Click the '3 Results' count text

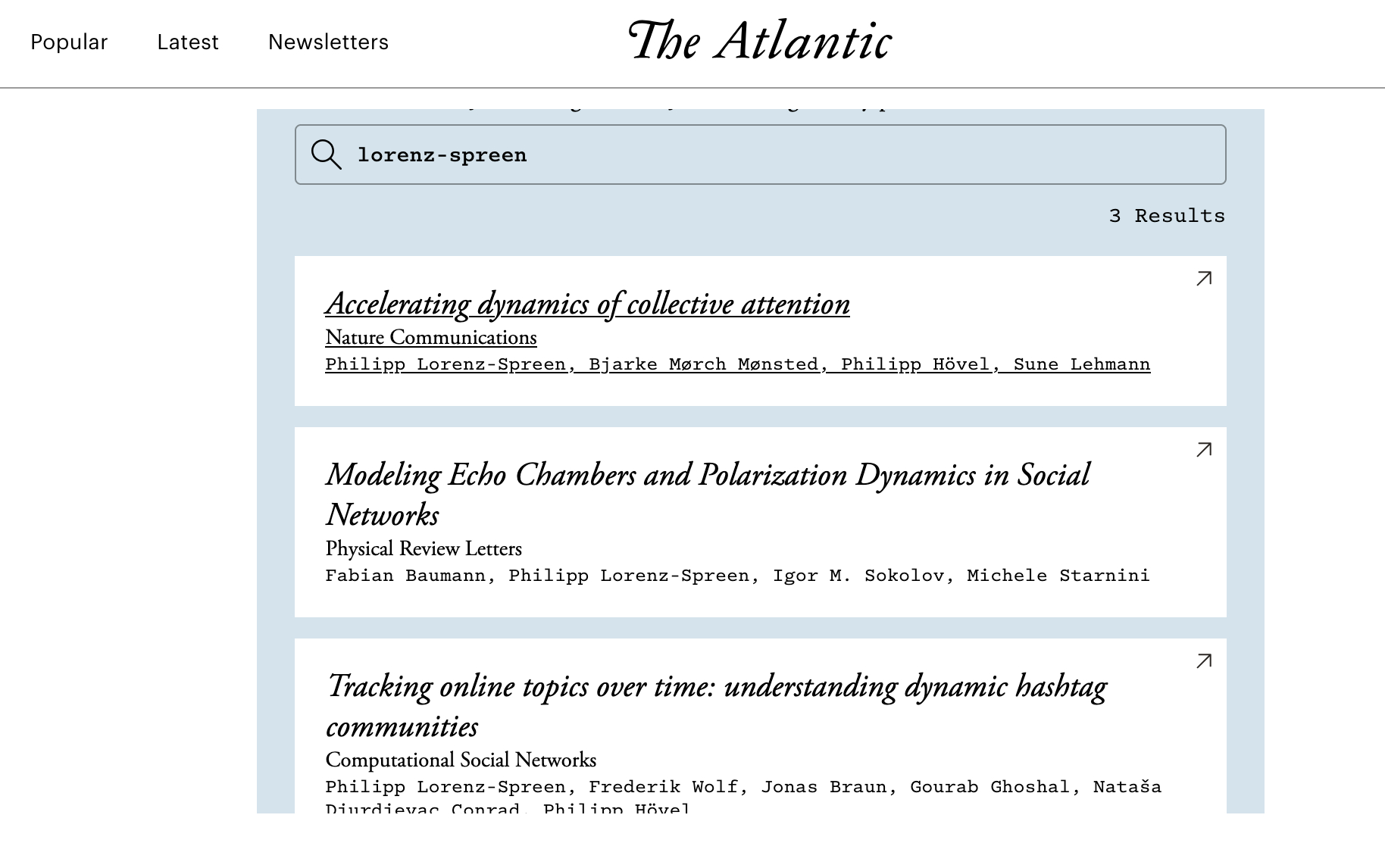(x=1166, y=216)
